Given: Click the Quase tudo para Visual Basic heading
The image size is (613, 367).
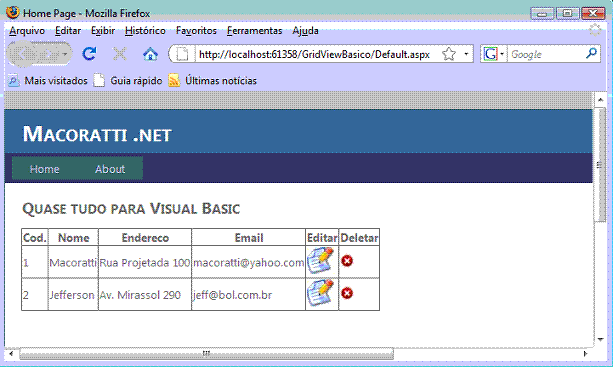Looking at the screenshot, I should [x=131, y=208].
